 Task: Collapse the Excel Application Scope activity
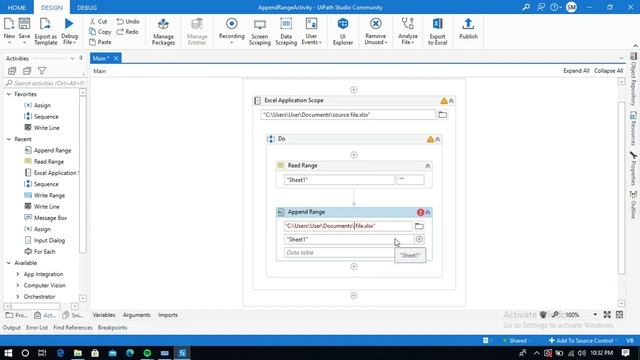[451, 100]
